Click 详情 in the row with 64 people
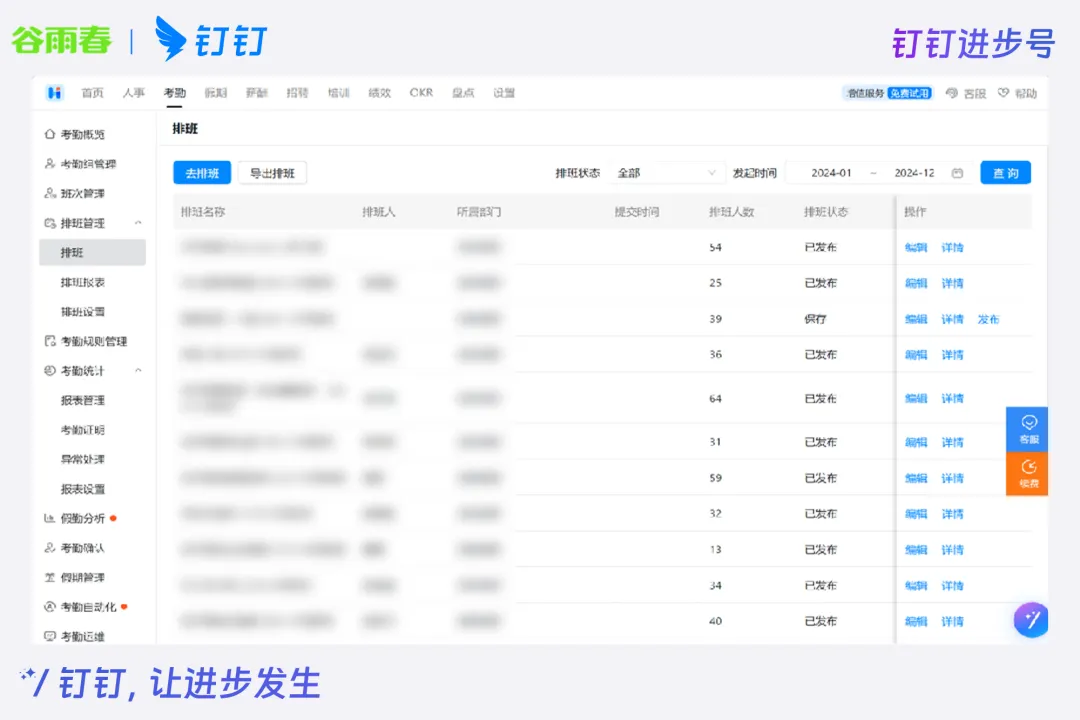This screenshot has width=1080, height=720. pos(953,398)
